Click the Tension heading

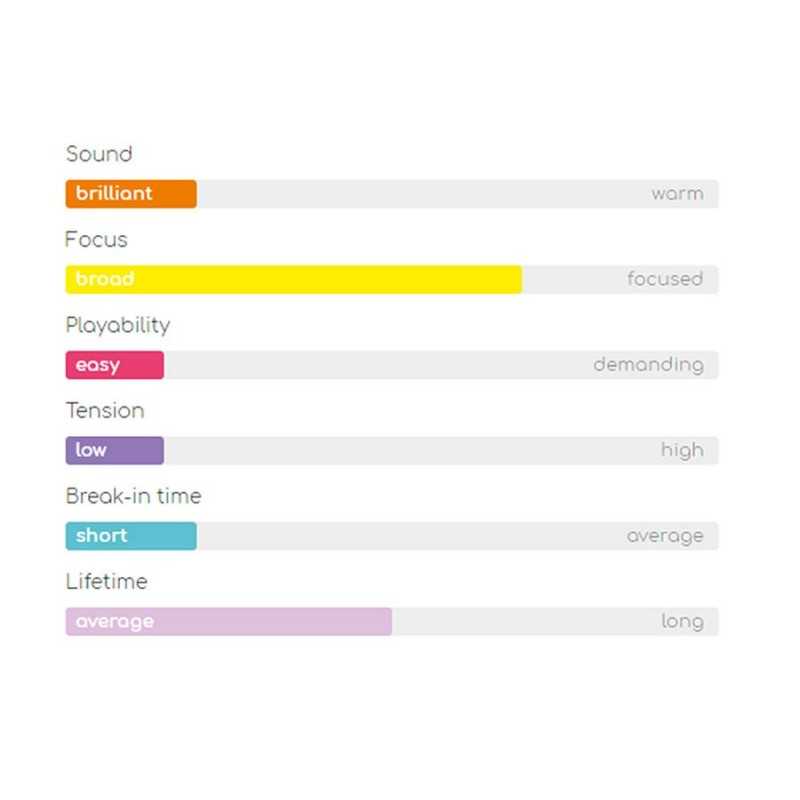pyautogui.click(x=105, y=411)
